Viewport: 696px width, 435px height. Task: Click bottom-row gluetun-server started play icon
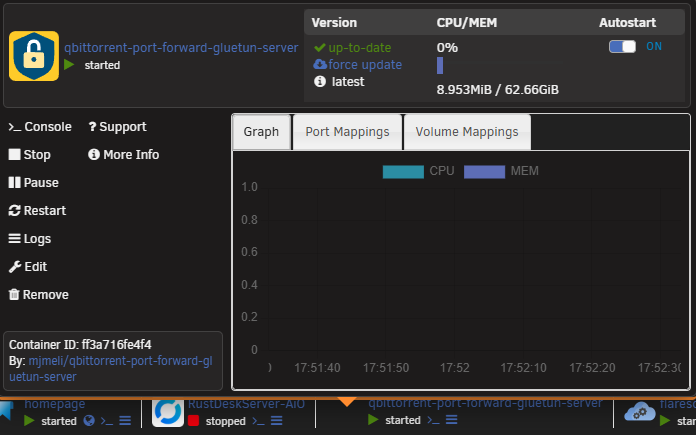click(373, 419)
